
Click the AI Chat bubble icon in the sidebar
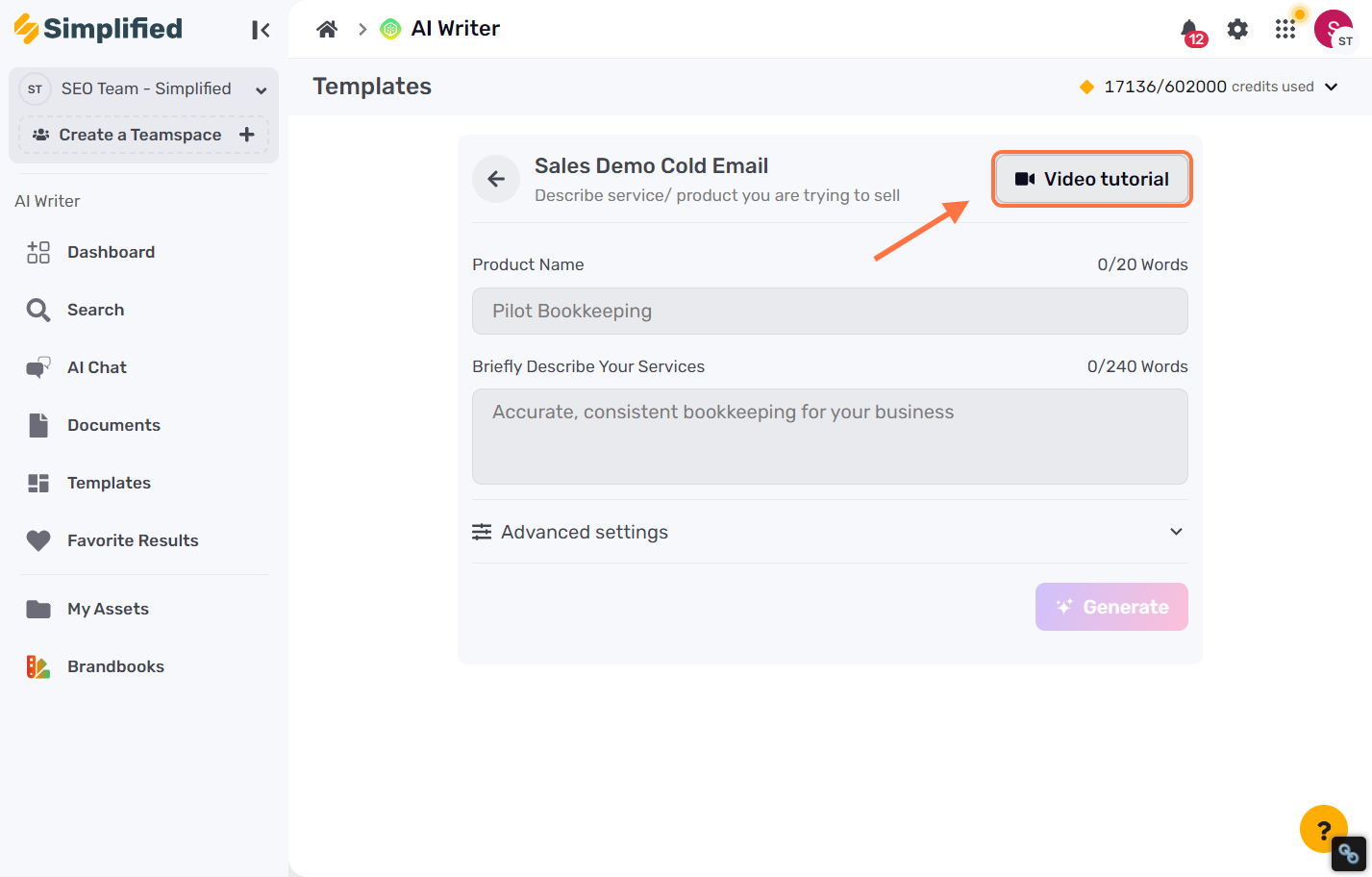pyautogui.click(x=38, y=367)
